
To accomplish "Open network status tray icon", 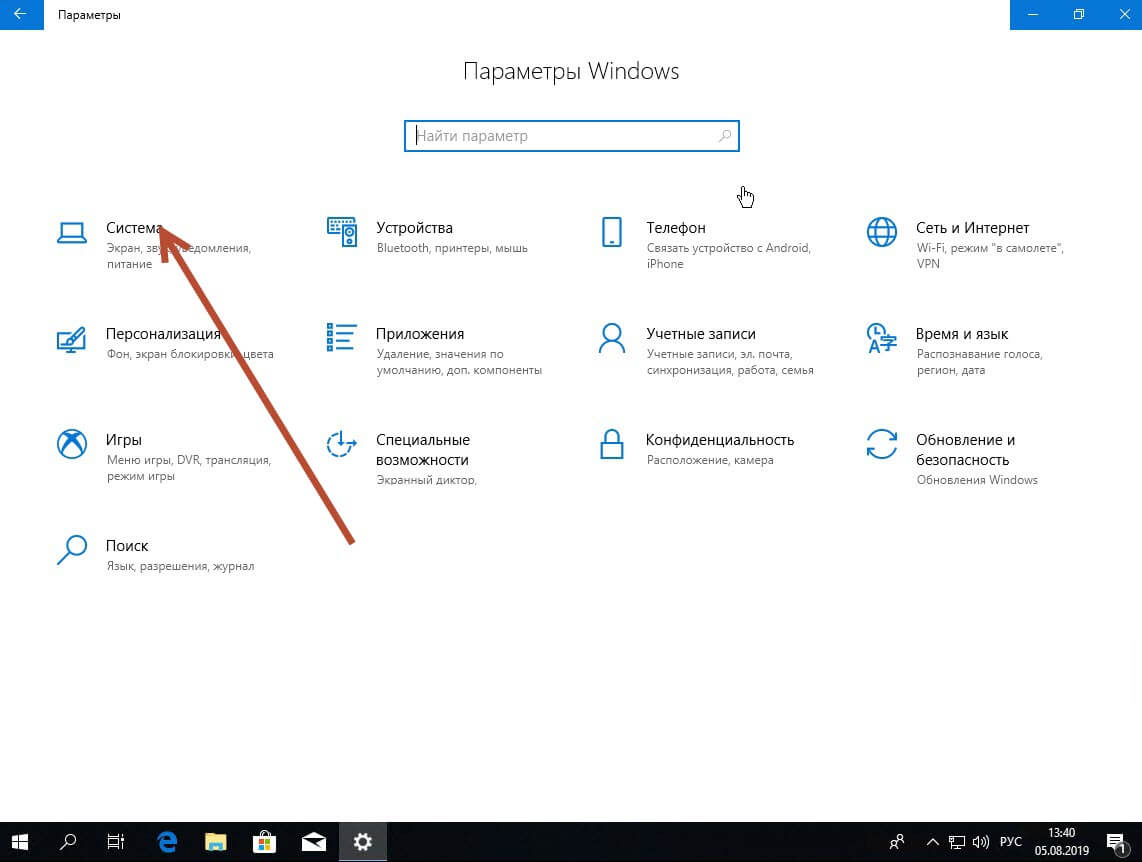I will 956,842.
